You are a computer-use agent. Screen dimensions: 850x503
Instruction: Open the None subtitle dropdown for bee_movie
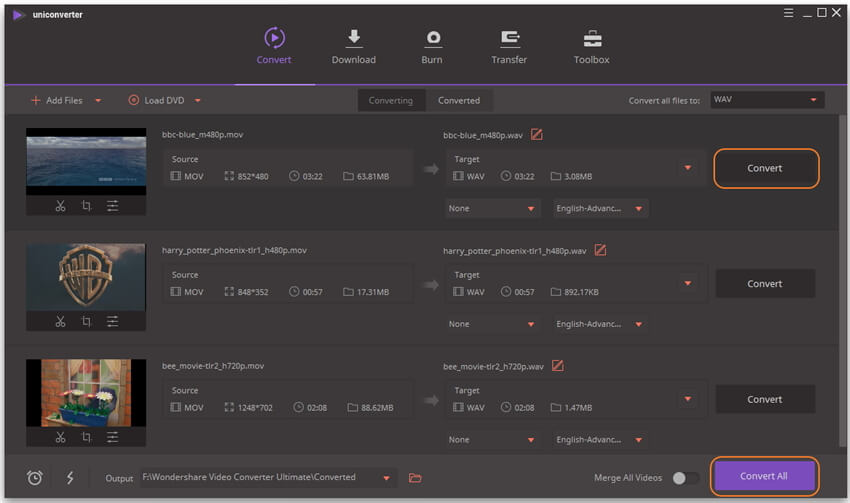(x=492, y=440)
